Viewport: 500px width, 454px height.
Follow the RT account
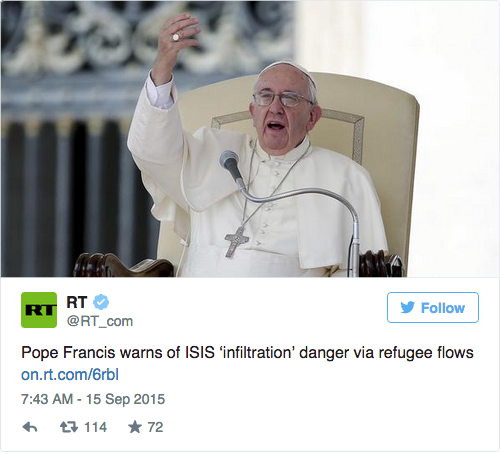click(x=433, y=307)
